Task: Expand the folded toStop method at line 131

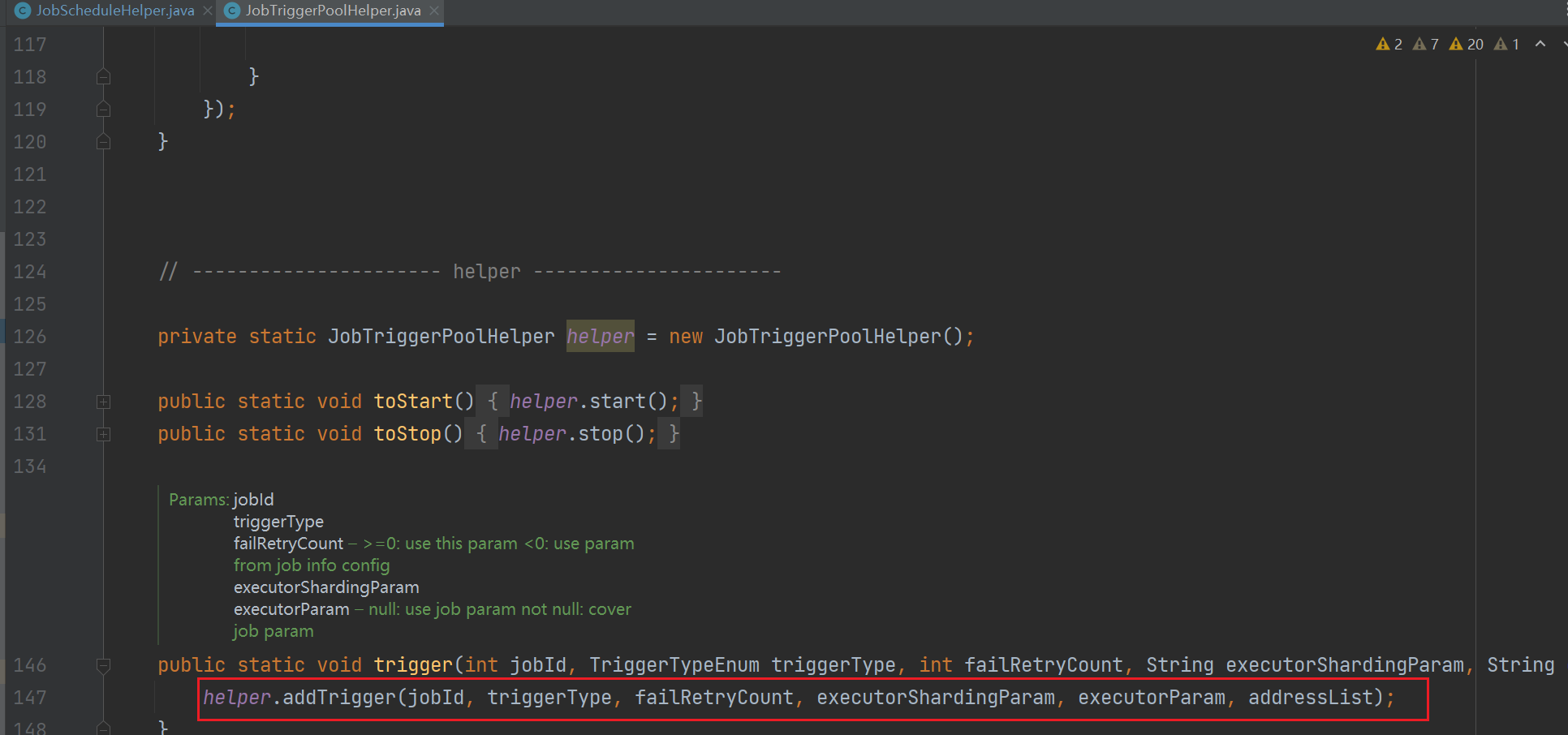Action: (103, 434)
